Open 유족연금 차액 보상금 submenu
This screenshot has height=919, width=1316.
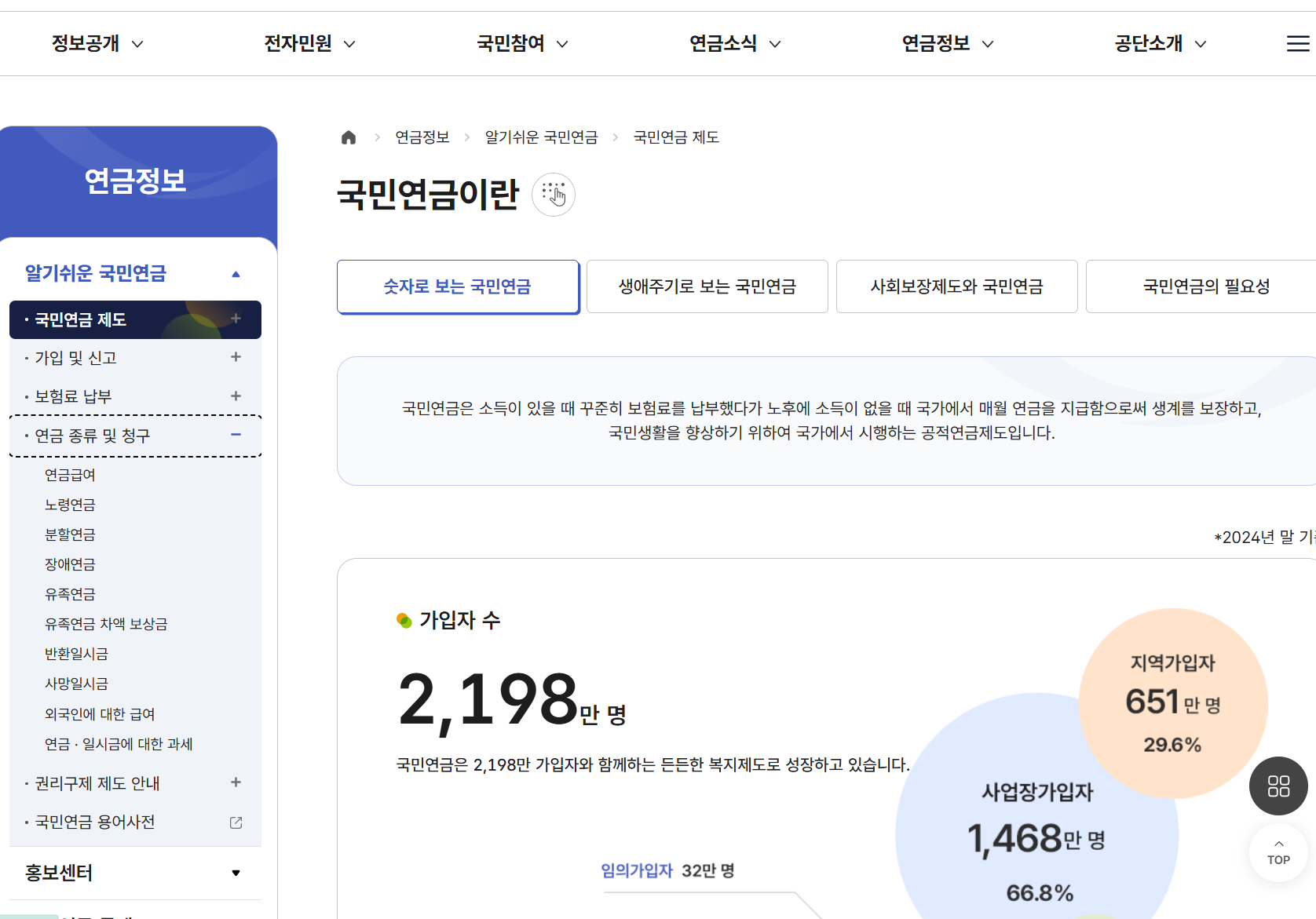106,624
